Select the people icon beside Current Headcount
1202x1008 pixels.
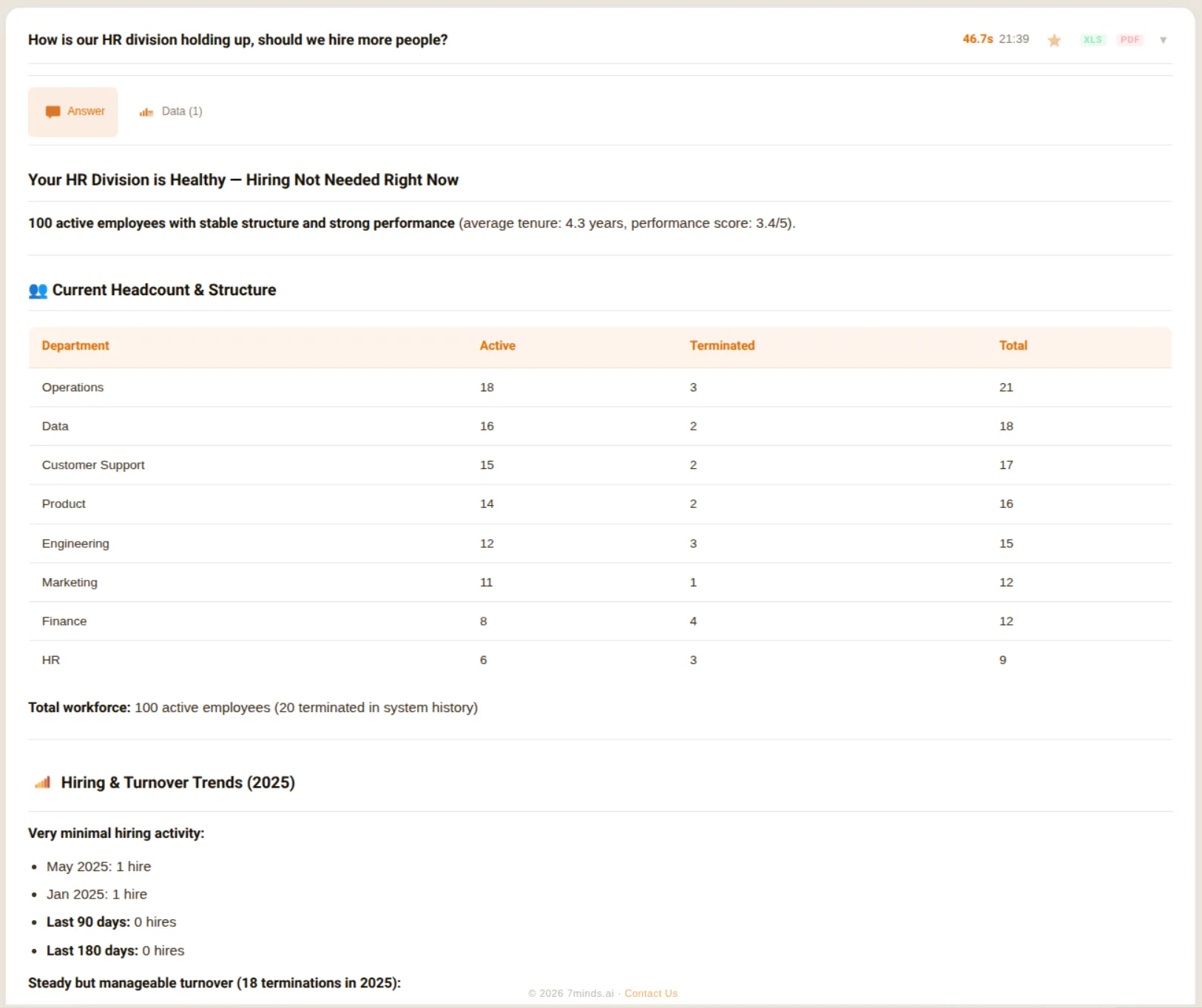point(38,291)
